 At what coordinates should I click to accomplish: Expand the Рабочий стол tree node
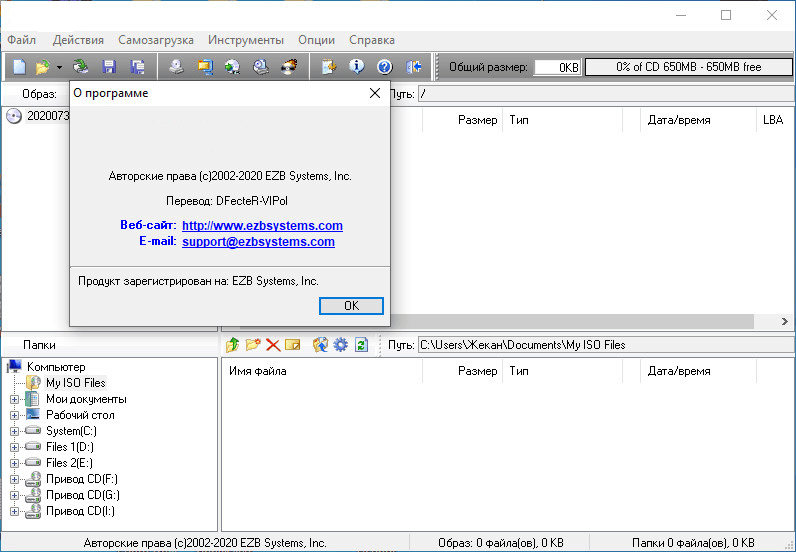15,415
